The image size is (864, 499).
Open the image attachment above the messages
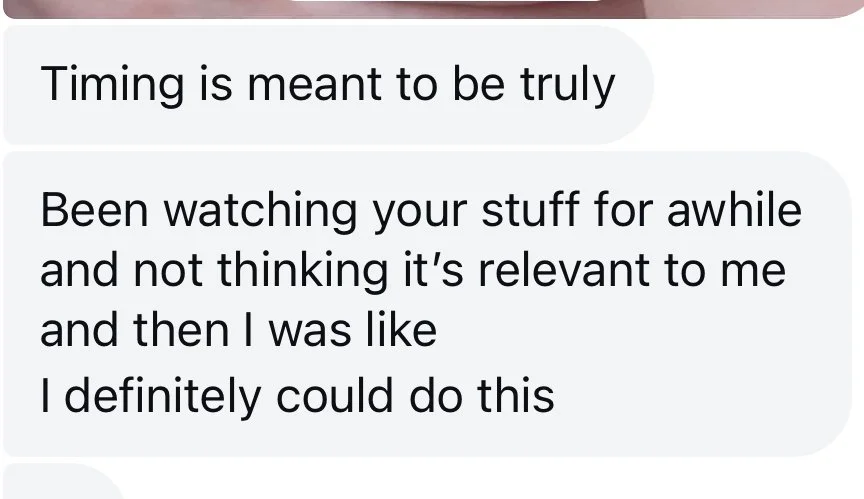(x=430, y=9)
